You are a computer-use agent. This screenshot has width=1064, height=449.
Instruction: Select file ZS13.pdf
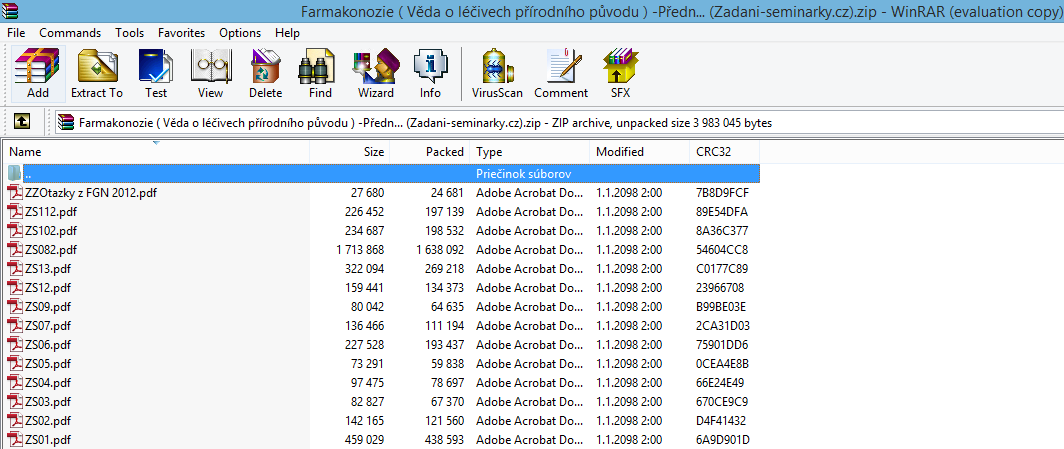tap(48, 269)
